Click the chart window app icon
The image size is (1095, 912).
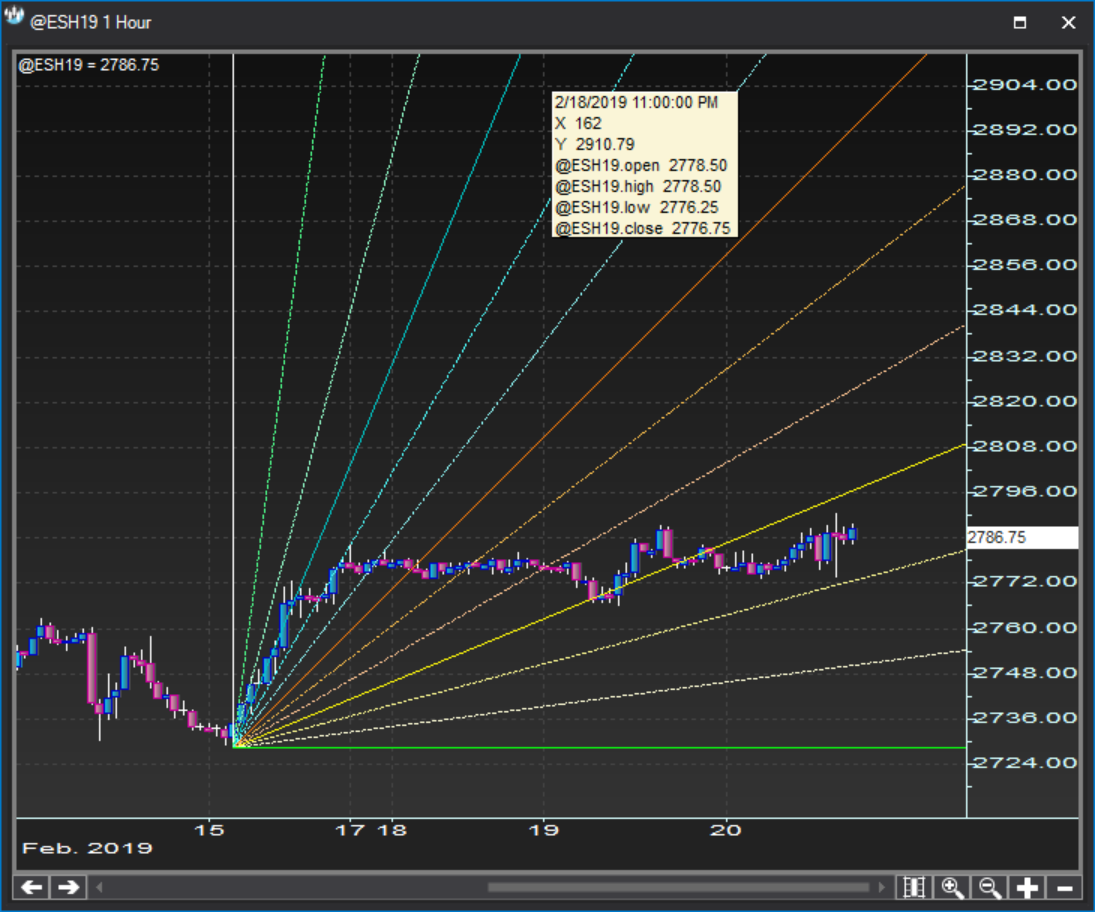click(x=13, y=16)
